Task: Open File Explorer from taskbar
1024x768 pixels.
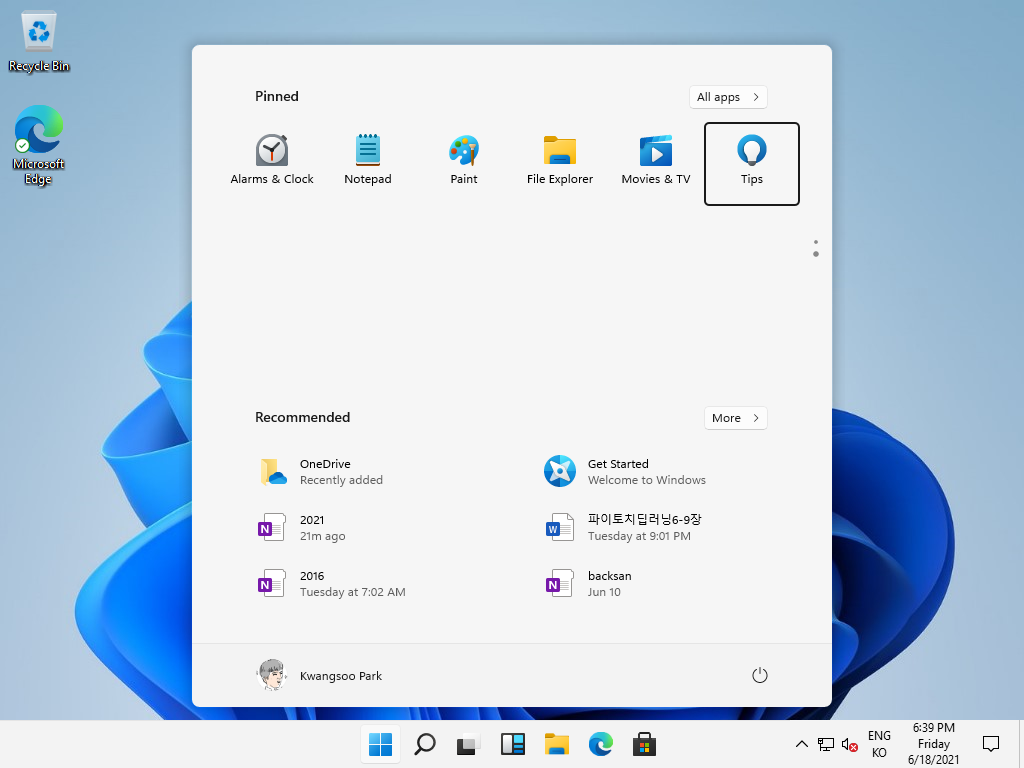Action: click(x=556, y=744)
